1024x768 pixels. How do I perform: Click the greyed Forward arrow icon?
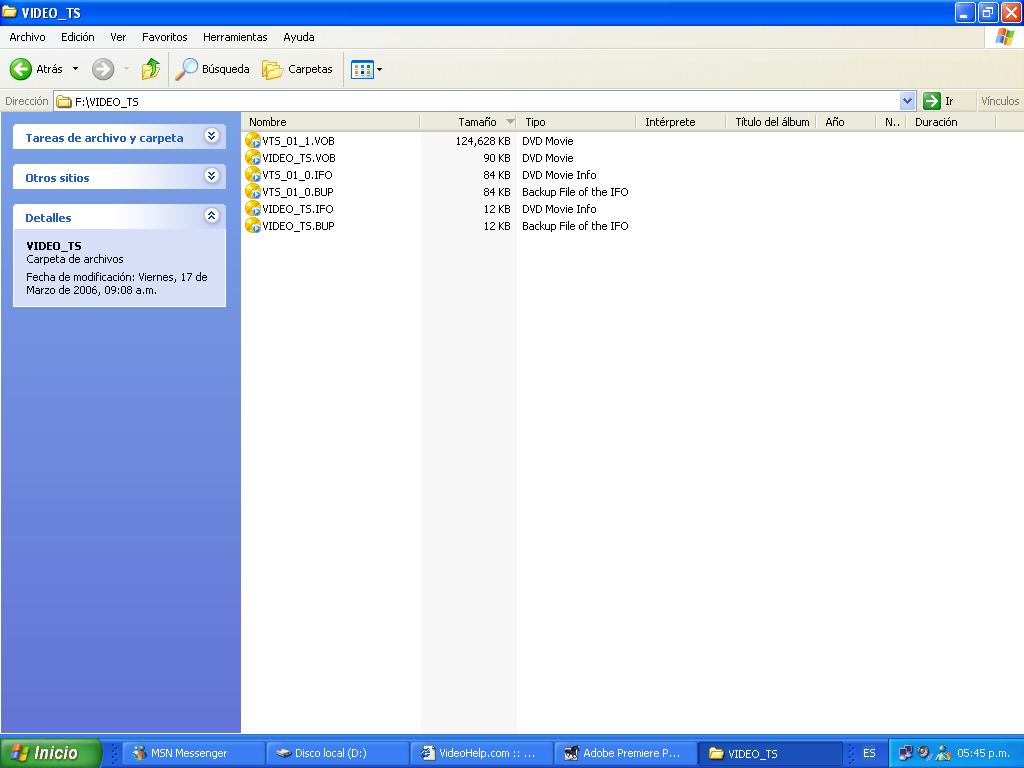pos(103,69)
